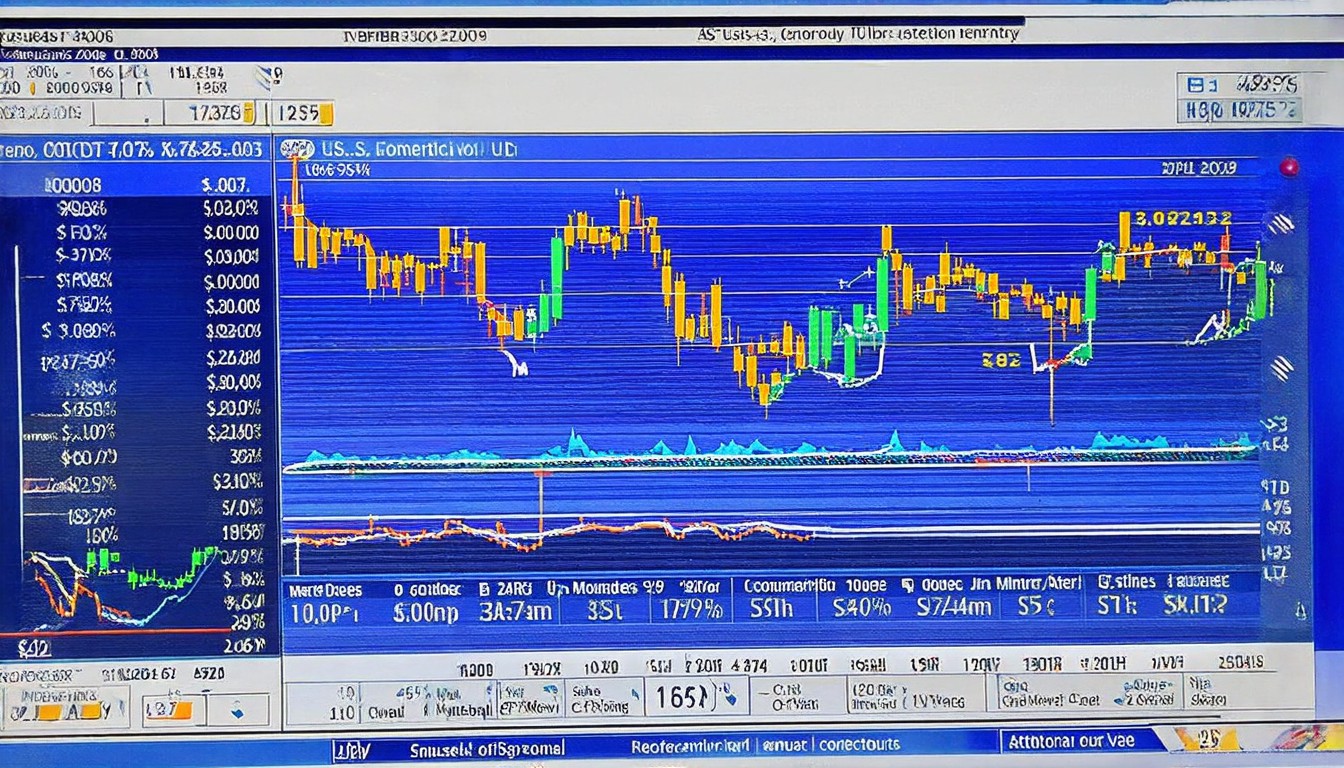Click the SK.11? value in stats bar

(1196, 605)
